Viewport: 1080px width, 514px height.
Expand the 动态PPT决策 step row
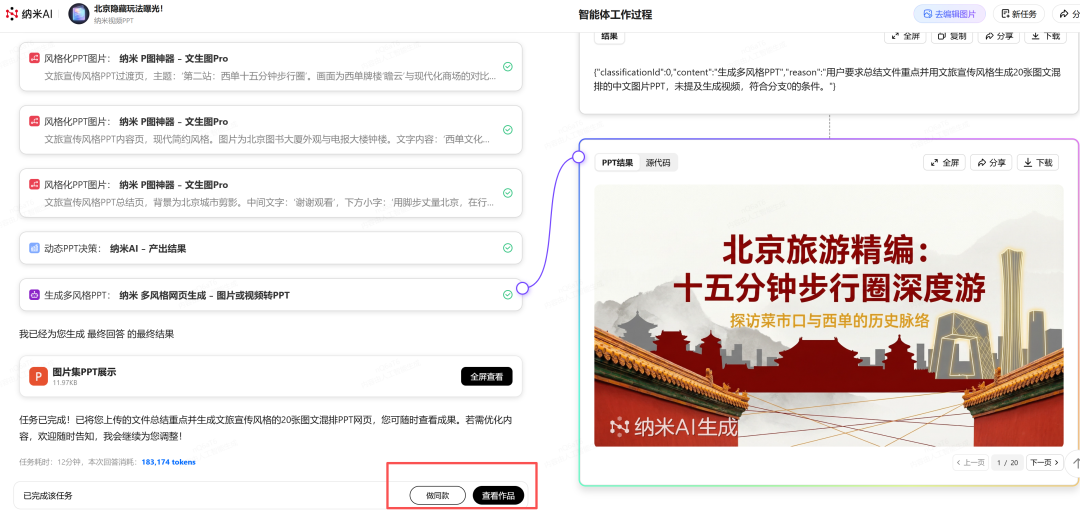[271, 248]
